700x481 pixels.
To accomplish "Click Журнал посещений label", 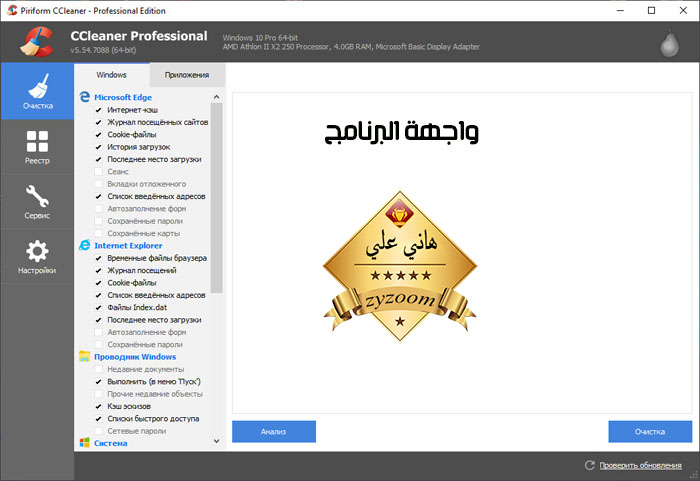I will point(142,270).
